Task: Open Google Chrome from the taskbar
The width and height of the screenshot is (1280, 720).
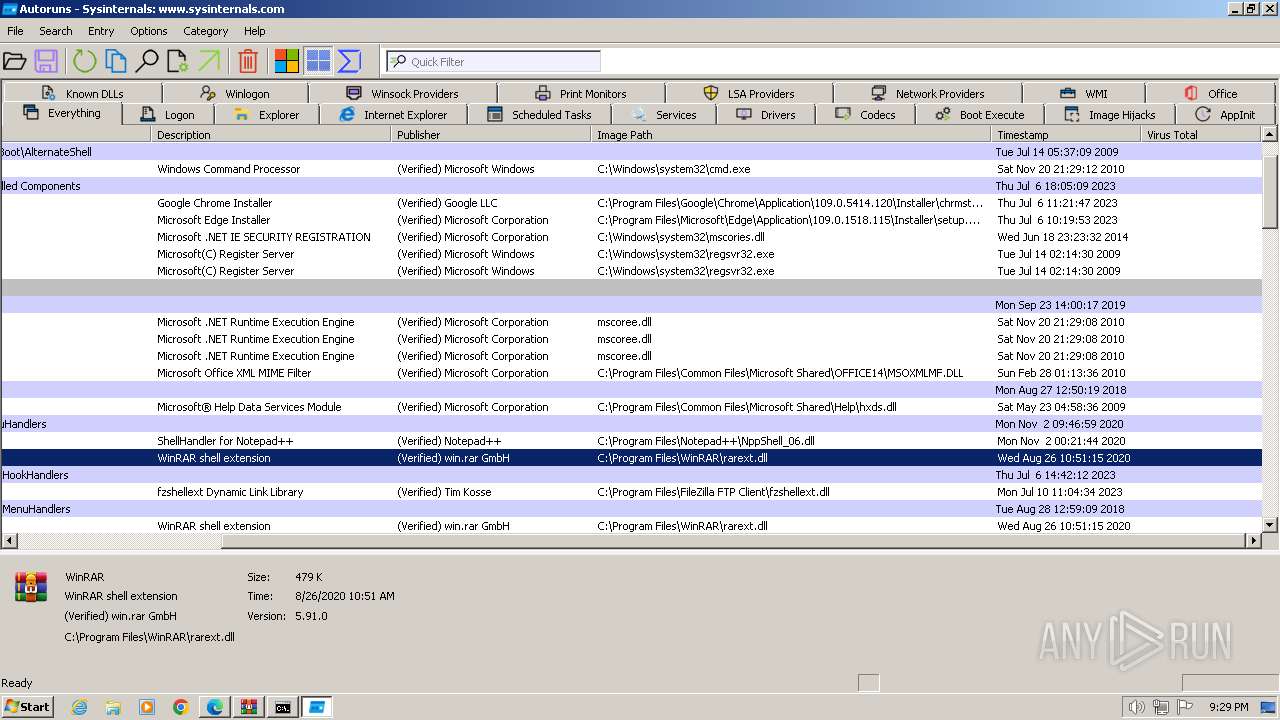Action: pyautogui.click(x=181, y=707)
